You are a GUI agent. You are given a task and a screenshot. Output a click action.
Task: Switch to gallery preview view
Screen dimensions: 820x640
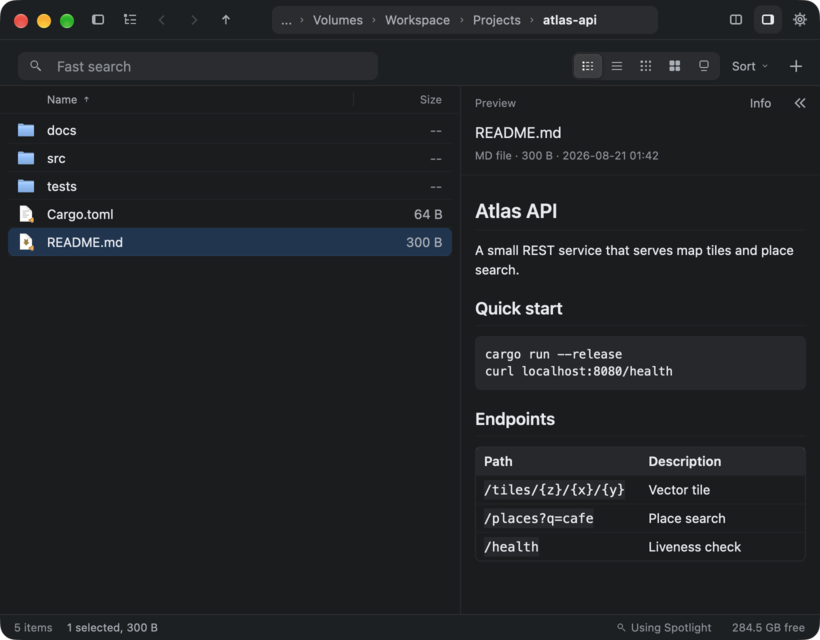(704, 66)
